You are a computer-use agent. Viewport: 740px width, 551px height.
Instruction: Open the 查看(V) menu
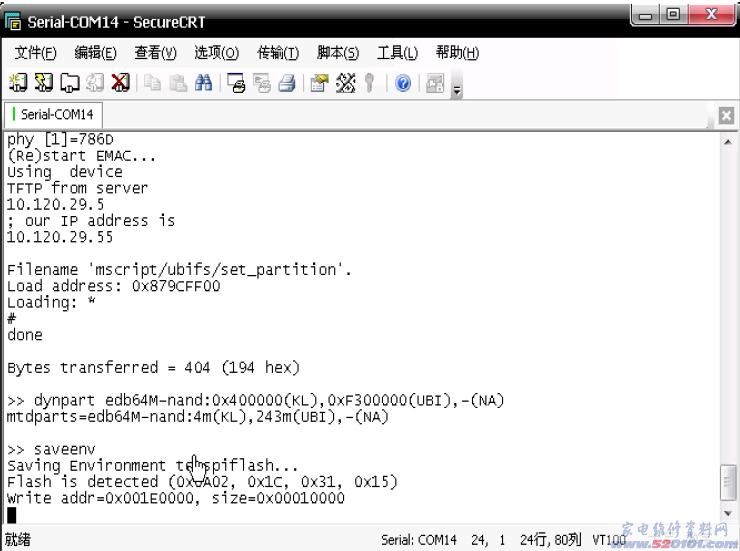pos(155,52)
